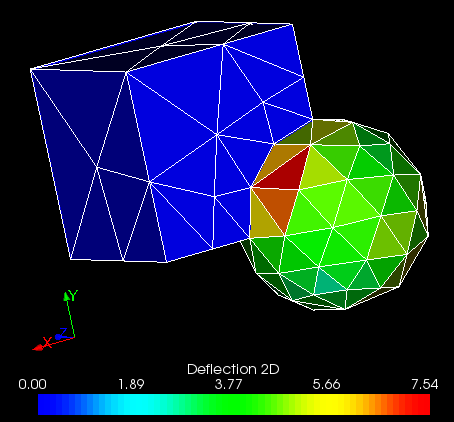The height and width of the screenshot is (422, 454).
Task: Click the red end of color bar
Action: [422, 404]
